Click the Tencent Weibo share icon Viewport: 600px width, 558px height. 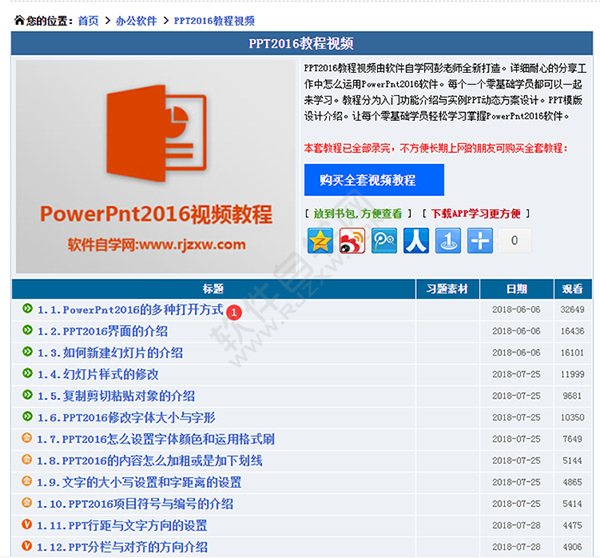(384, 241)
